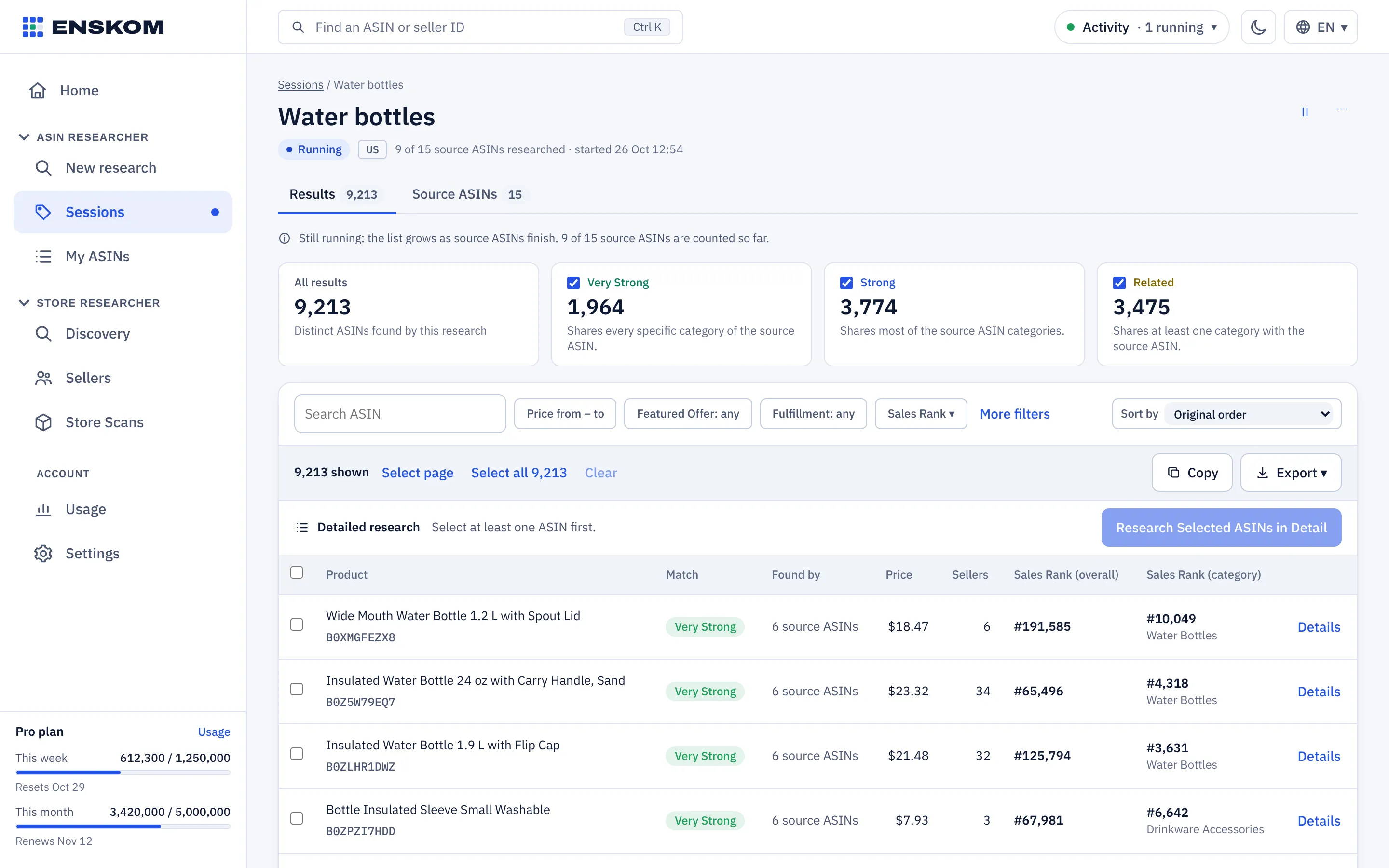This screenshot has height=868, width=1389.
Task: Expand the Export dropdown button
Action: [x=1290, y=473]
